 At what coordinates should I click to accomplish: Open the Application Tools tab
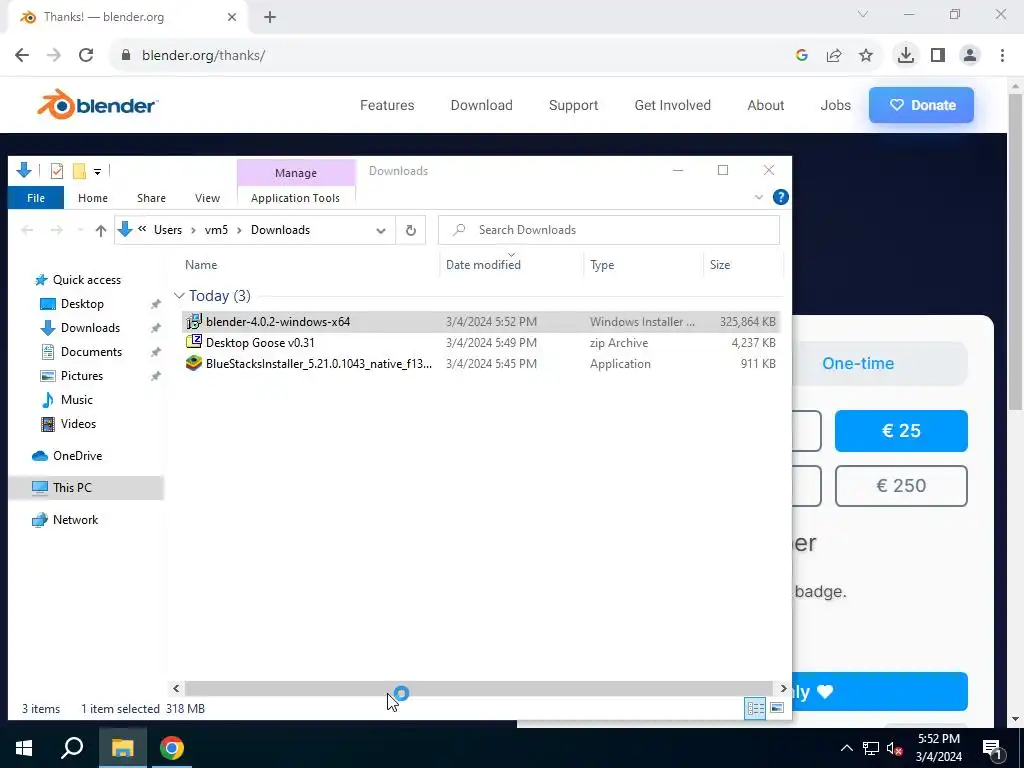[295, 198]
